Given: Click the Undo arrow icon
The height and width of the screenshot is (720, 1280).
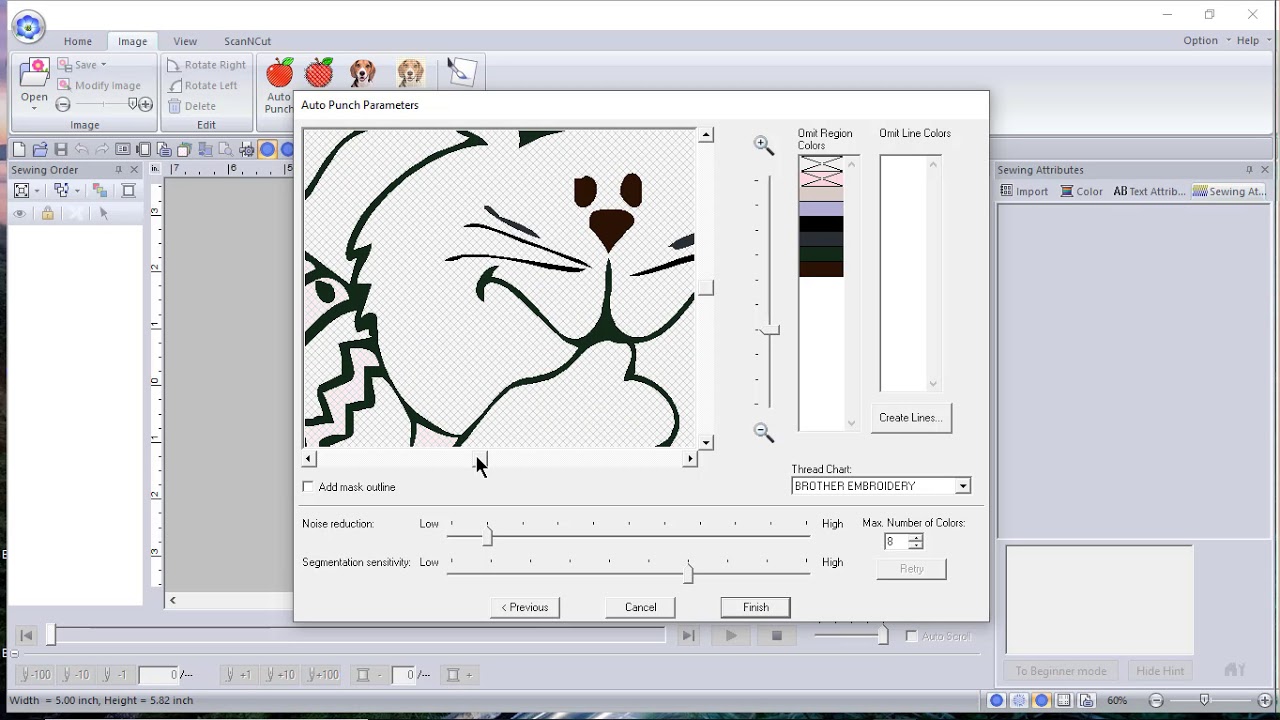Looking at the screenshot, I should click(x=81, y=150).
